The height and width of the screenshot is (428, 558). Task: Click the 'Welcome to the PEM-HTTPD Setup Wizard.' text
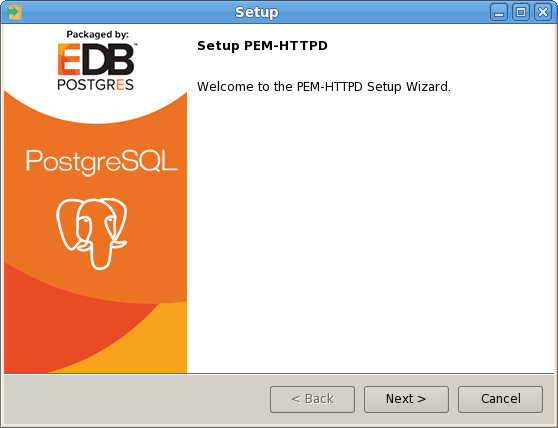tap(324, 87)
